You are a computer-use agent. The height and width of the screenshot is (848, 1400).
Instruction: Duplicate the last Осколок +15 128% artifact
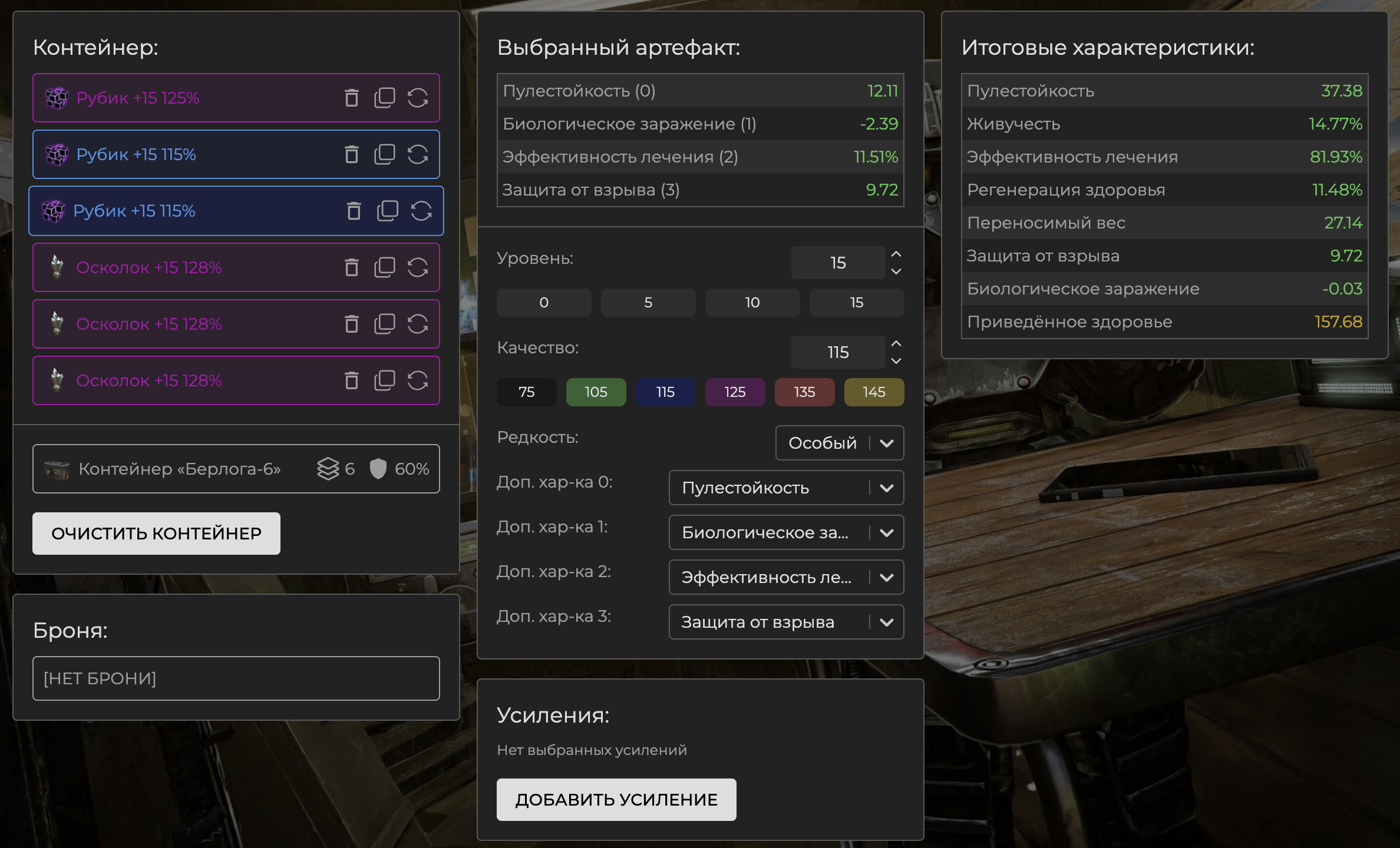385,380
